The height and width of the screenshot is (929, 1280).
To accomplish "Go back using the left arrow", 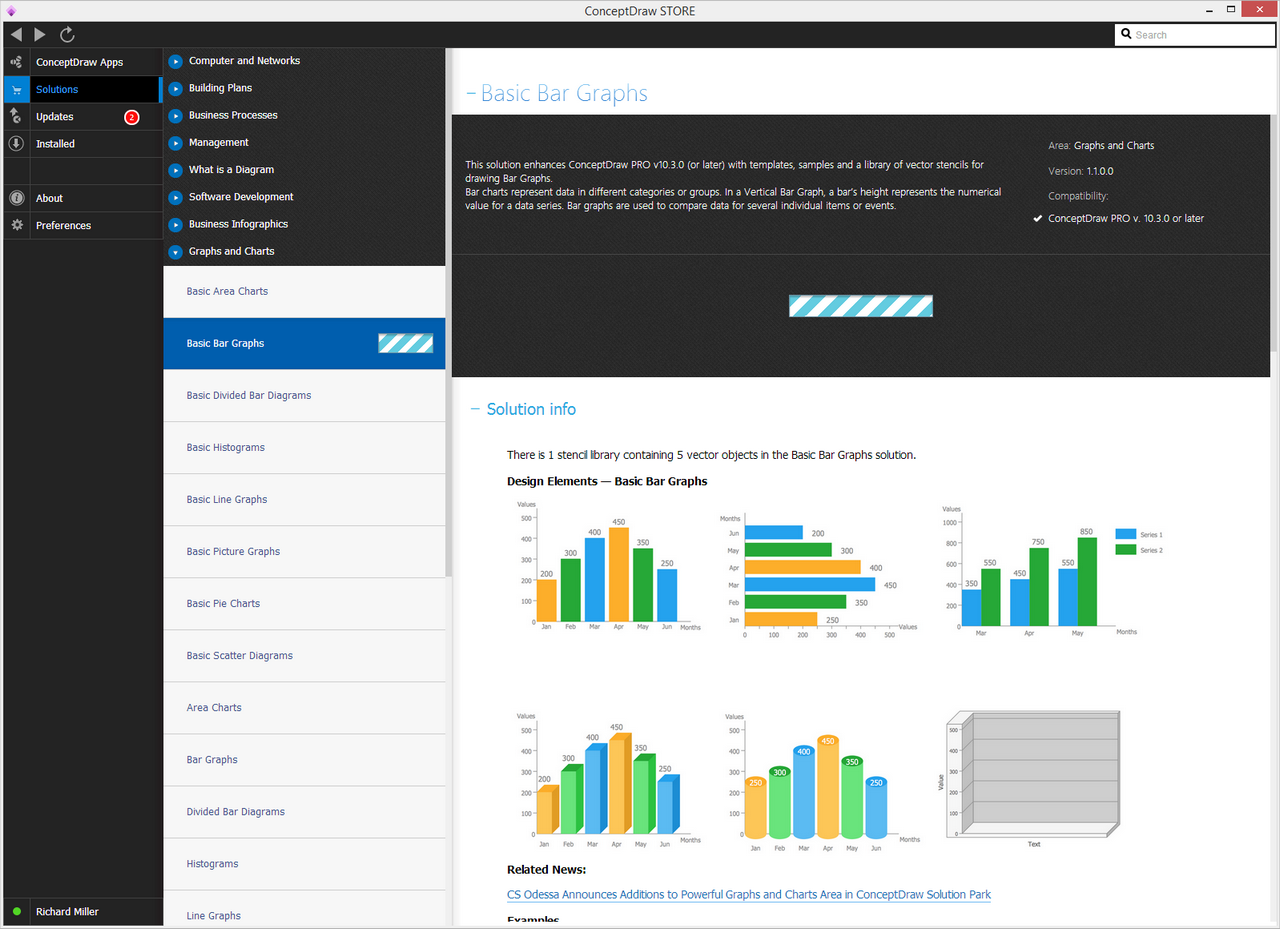I will [16, 34].
